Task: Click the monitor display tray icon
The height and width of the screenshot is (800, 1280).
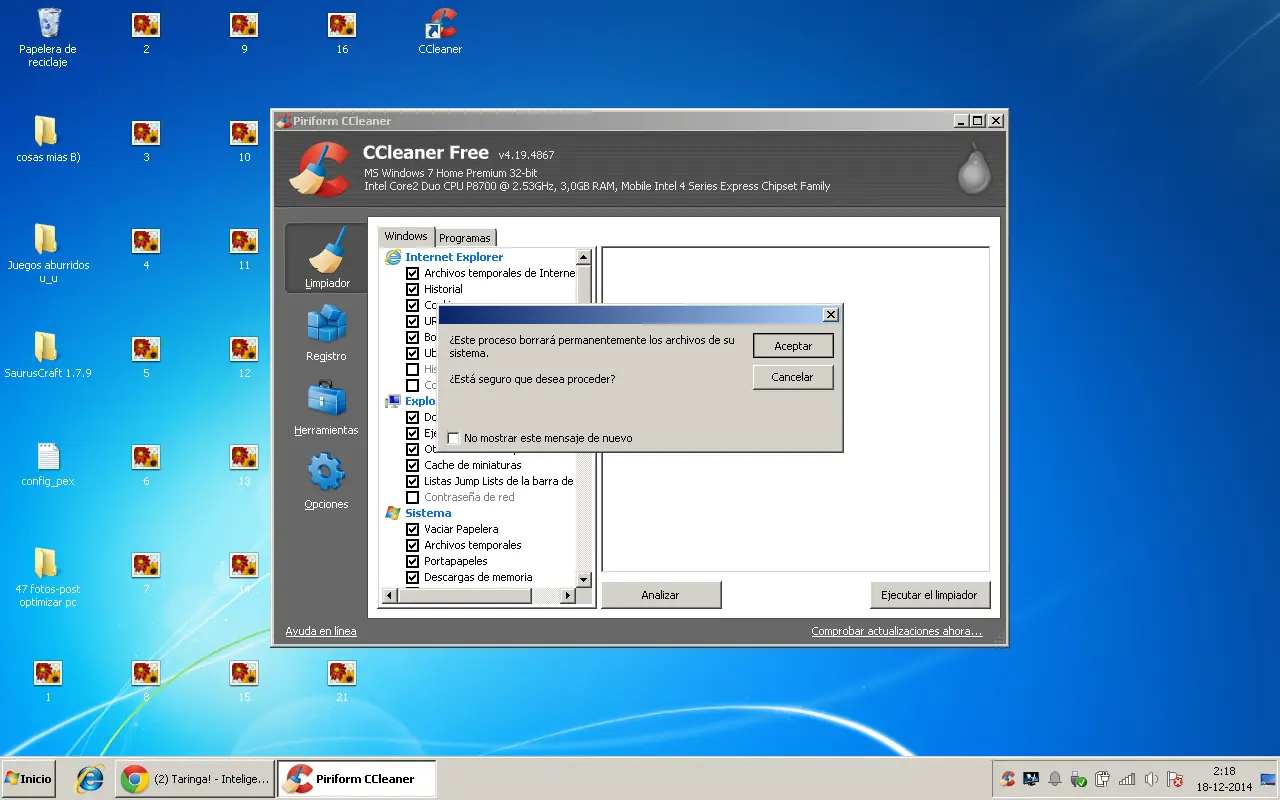Action: (x=1031, y=779)
